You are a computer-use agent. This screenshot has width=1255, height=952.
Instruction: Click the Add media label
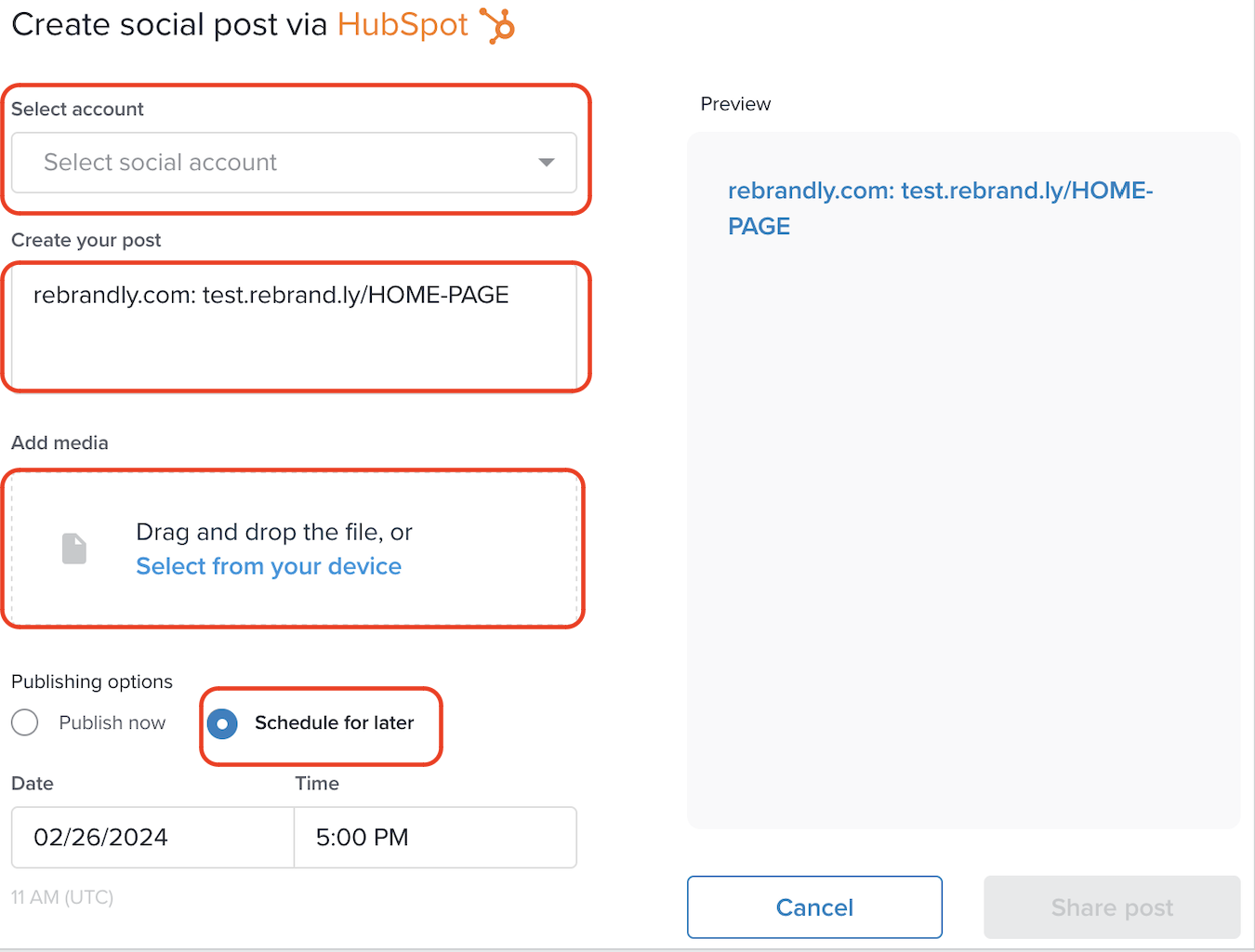(59, 443)
